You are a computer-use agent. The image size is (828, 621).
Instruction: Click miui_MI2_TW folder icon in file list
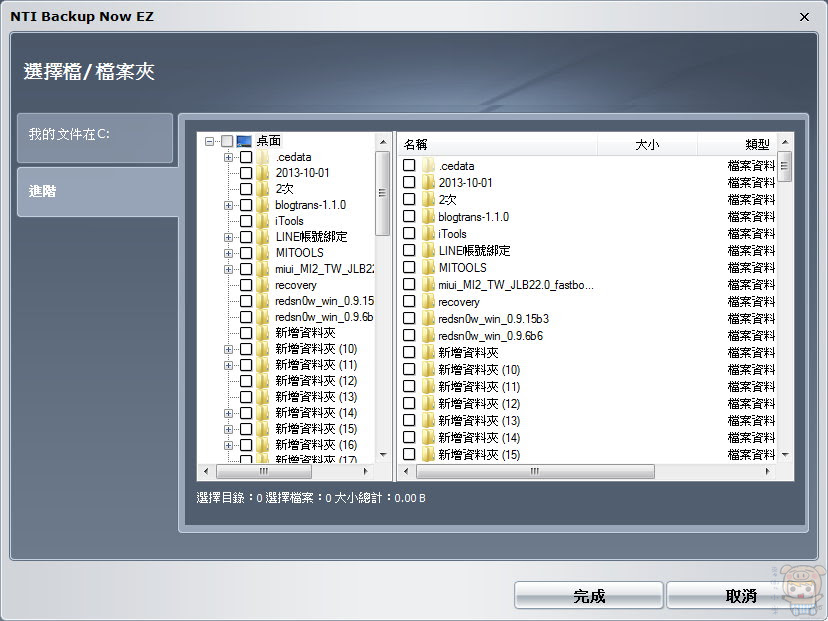pyautogui.click(x=428, y=285)
